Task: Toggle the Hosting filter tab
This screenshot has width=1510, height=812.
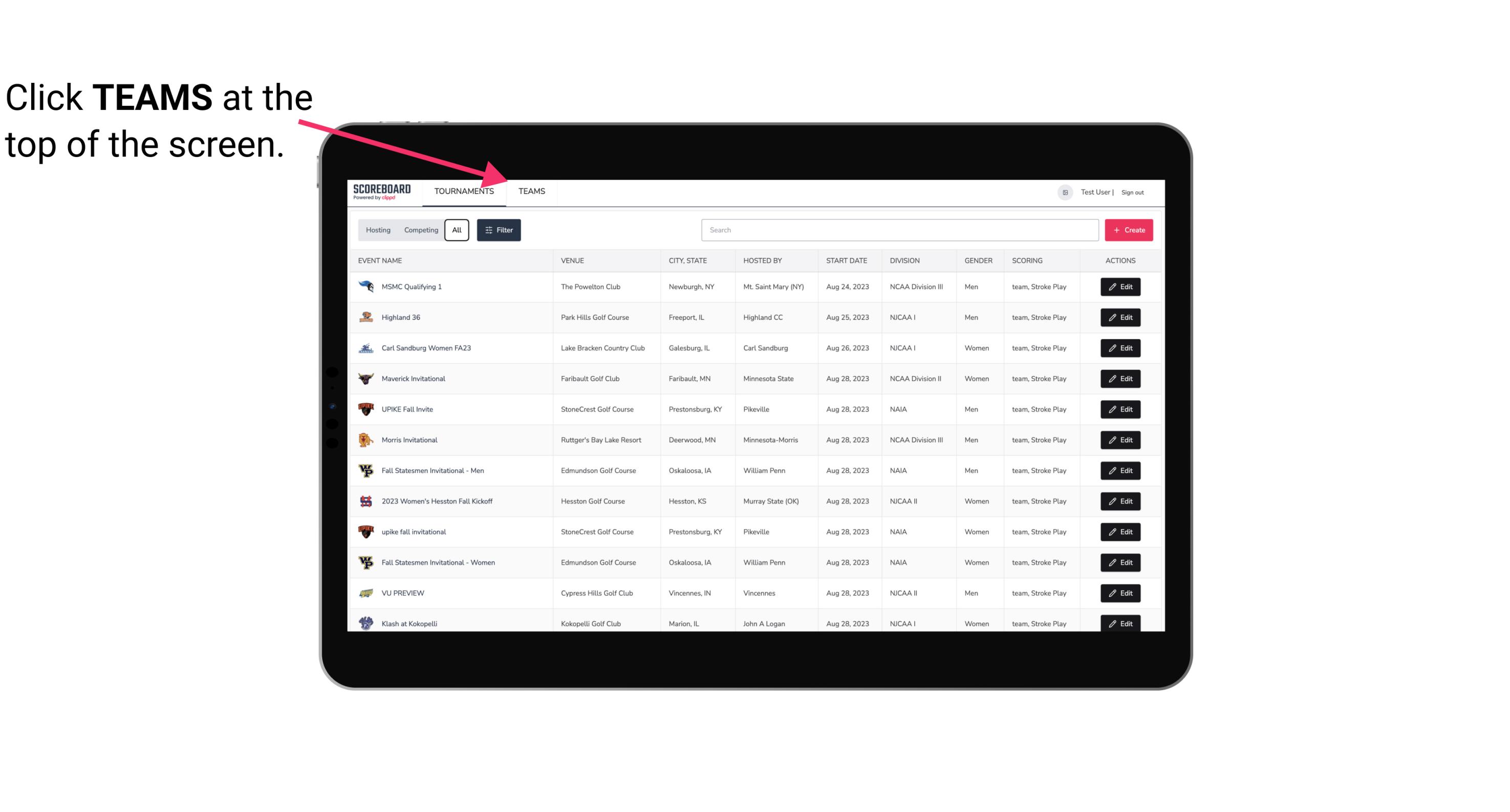Action: [378, 230]
